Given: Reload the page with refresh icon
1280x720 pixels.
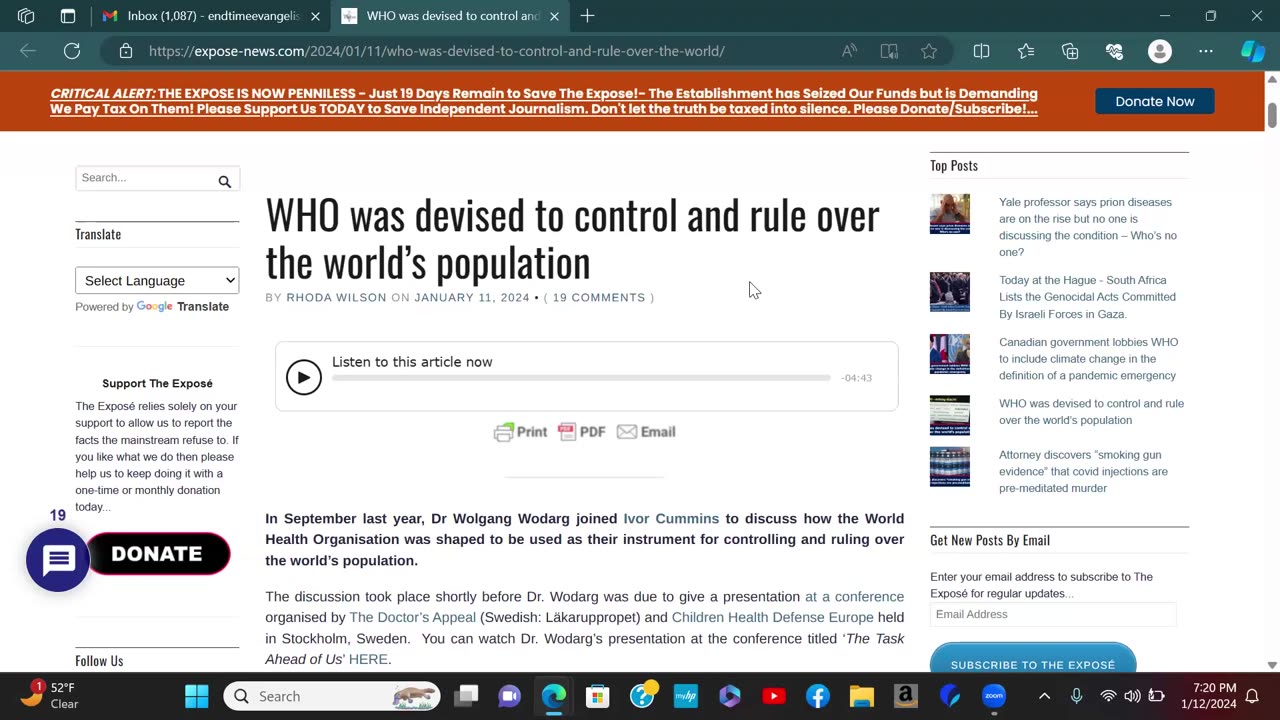Looking at the screenshot, I should (72, 51).
